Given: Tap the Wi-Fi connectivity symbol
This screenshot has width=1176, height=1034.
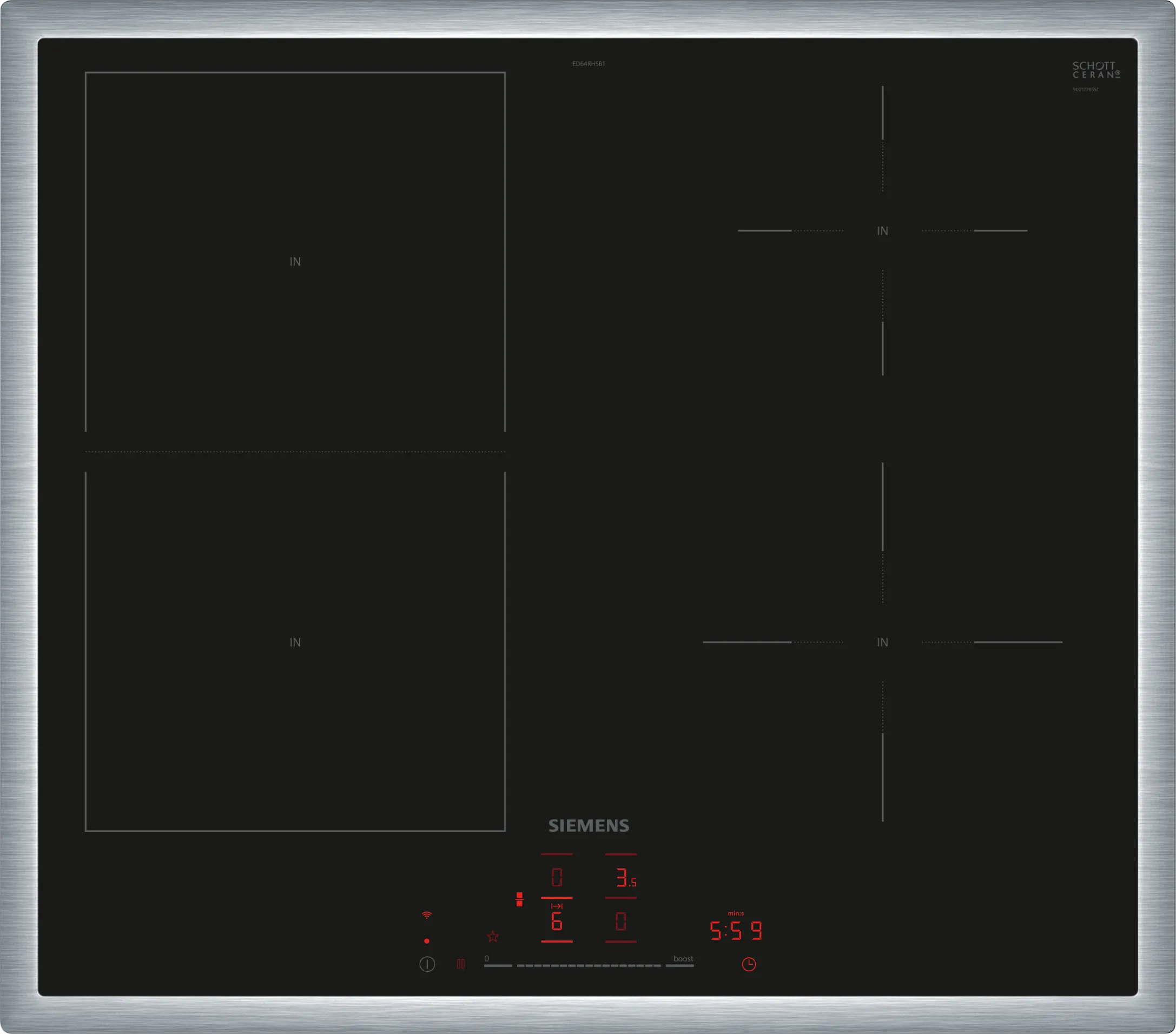Looking at the screenshot, I should [426, 915].
